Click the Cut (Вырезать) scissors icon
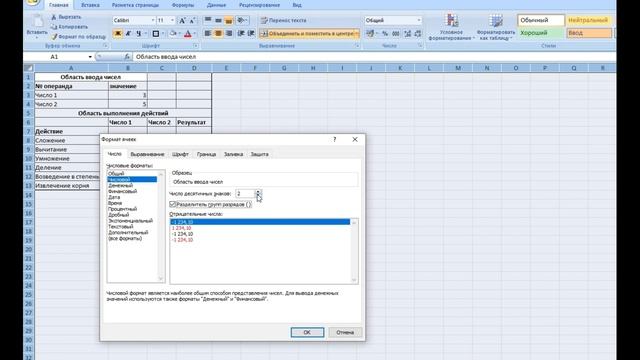The height and width of the screenshot is (360, 640). 53,17
